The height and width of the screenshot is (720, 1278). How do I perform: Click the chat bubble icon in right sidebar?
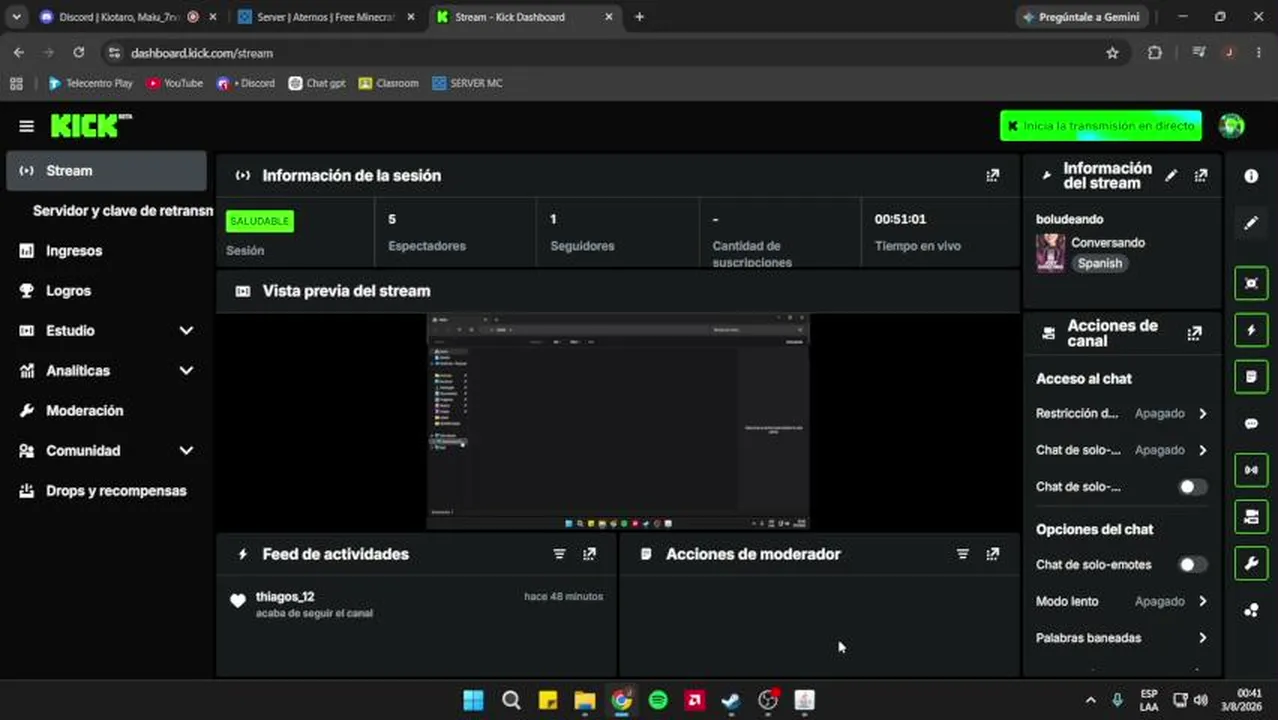tap(1251, 423)
